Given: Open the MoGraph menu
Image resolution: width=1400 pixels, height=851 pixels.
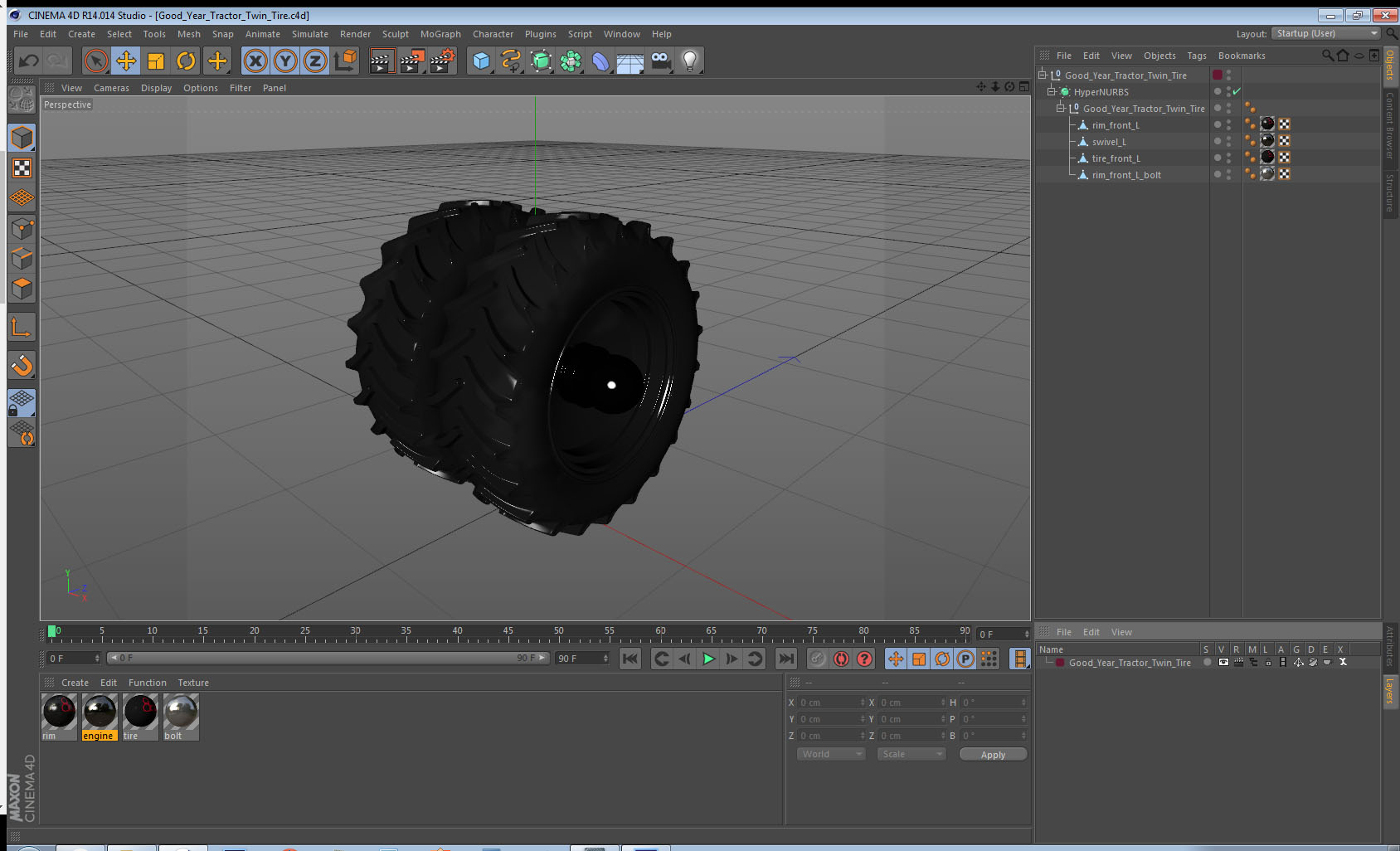Looking at the screenshot, I should click(x=440, y=34).
